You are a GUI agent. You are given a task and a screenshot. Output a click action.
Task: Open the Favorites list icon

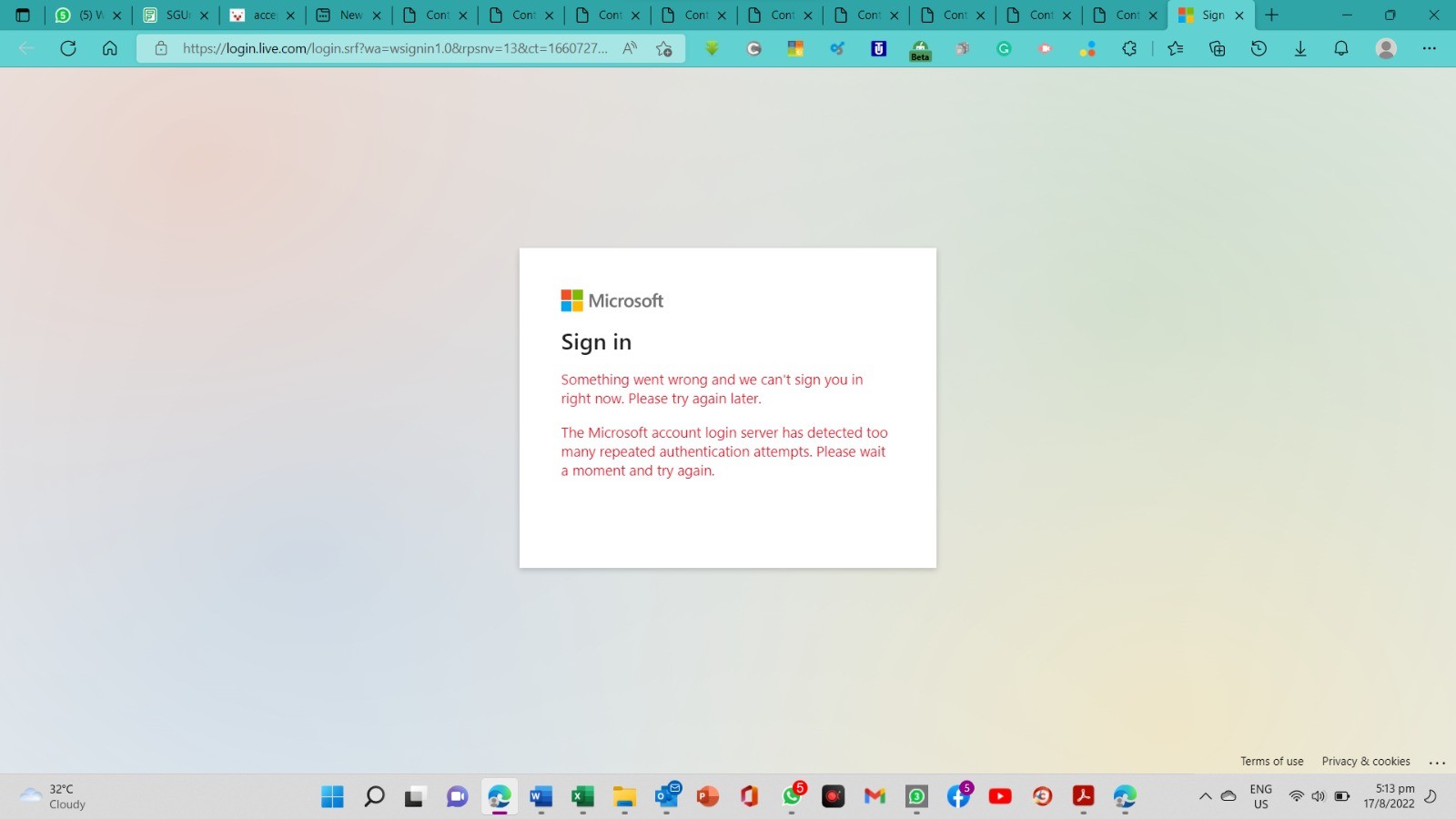(1176, 48)
